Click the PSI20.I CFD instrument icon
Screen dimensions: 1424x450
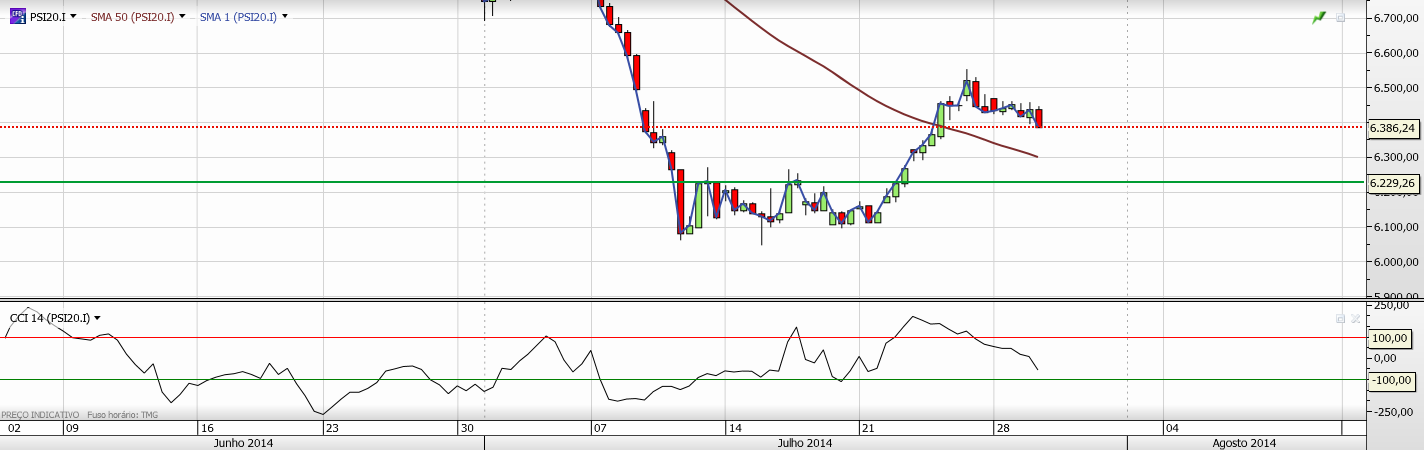tap(18, 16)
